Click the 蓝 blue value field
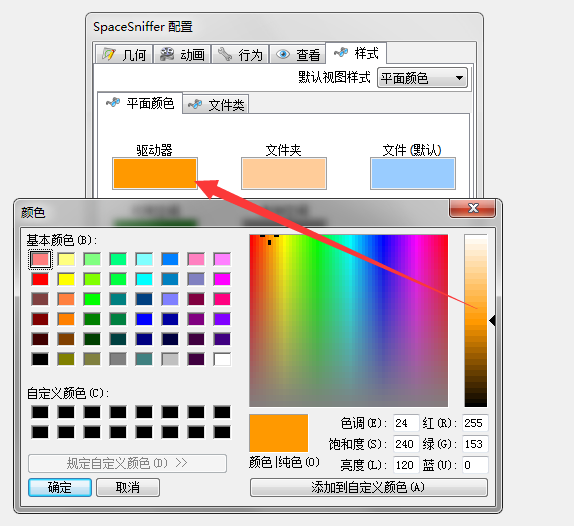Screen dimensions: 574x526 [x=475, y=465]
